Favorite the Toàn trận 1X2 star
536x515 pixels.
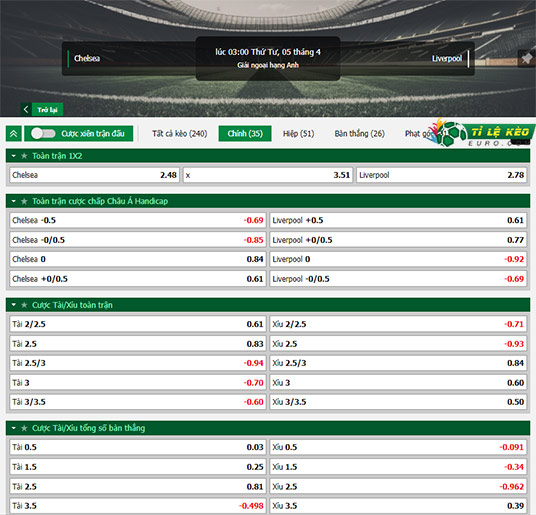pos(24,156)
